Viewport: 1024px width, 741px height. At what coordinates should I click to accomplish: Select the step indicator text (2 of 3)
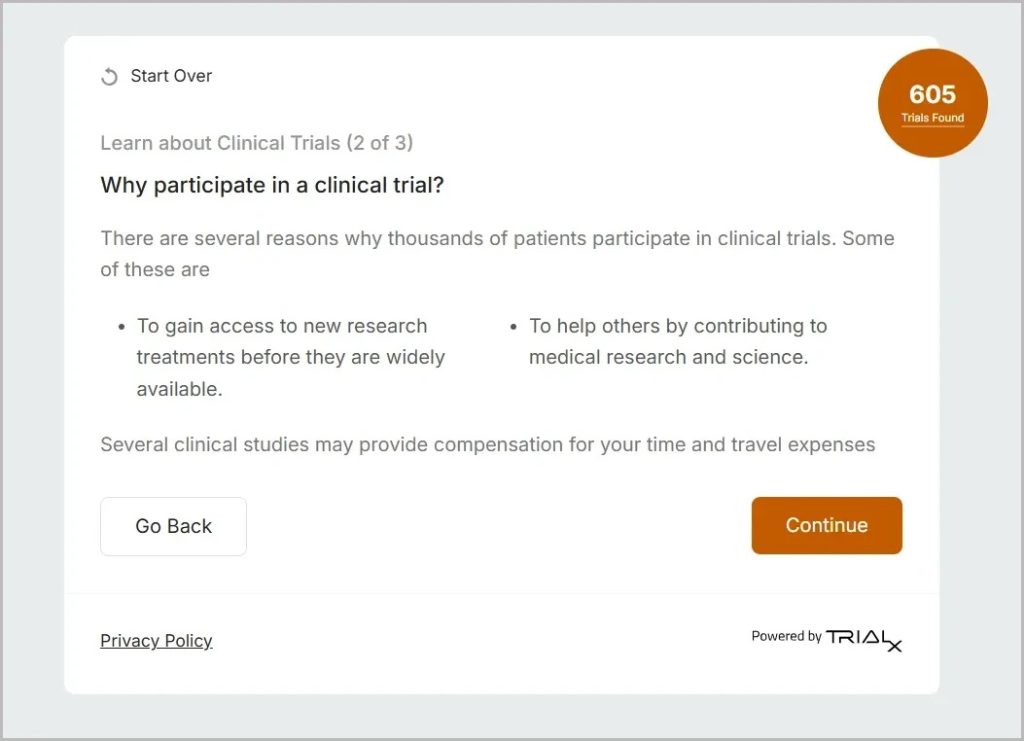click(x=379, y=143)
